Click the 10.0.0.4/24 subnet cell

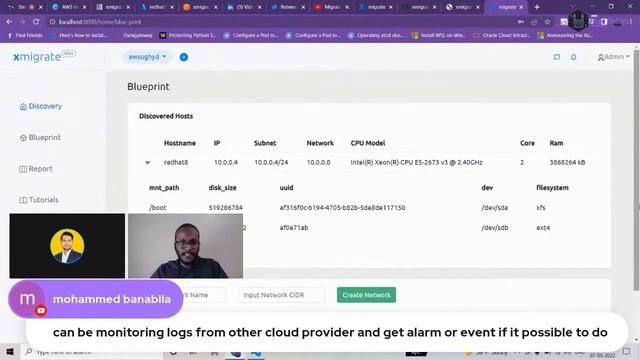point(271,162)
